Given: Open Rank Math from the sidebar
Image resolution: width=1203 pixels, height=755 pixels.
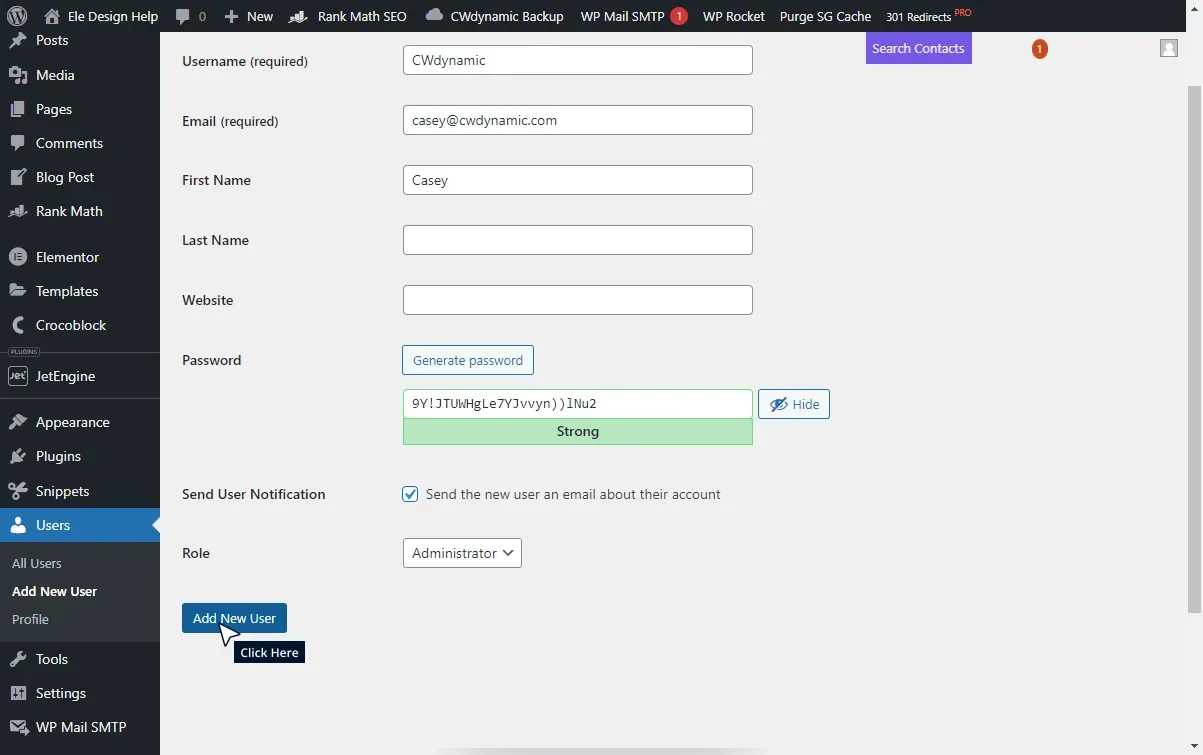Looking at the screenshot, I should (x=18, y=211).
